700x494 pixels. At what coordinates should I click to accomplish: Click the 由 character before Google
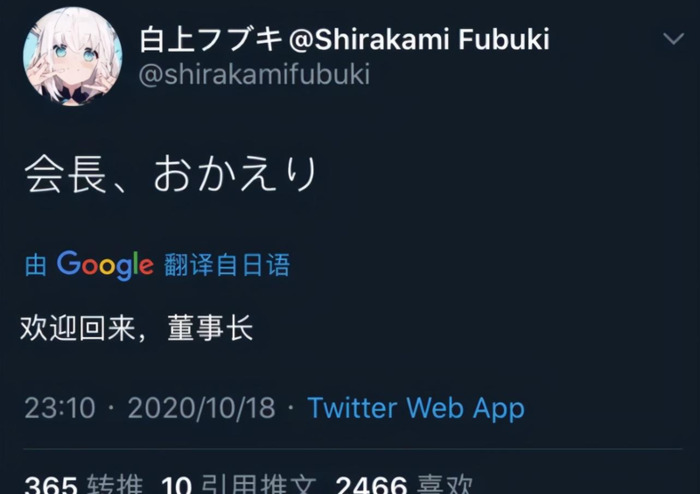[x=36, y=265]
